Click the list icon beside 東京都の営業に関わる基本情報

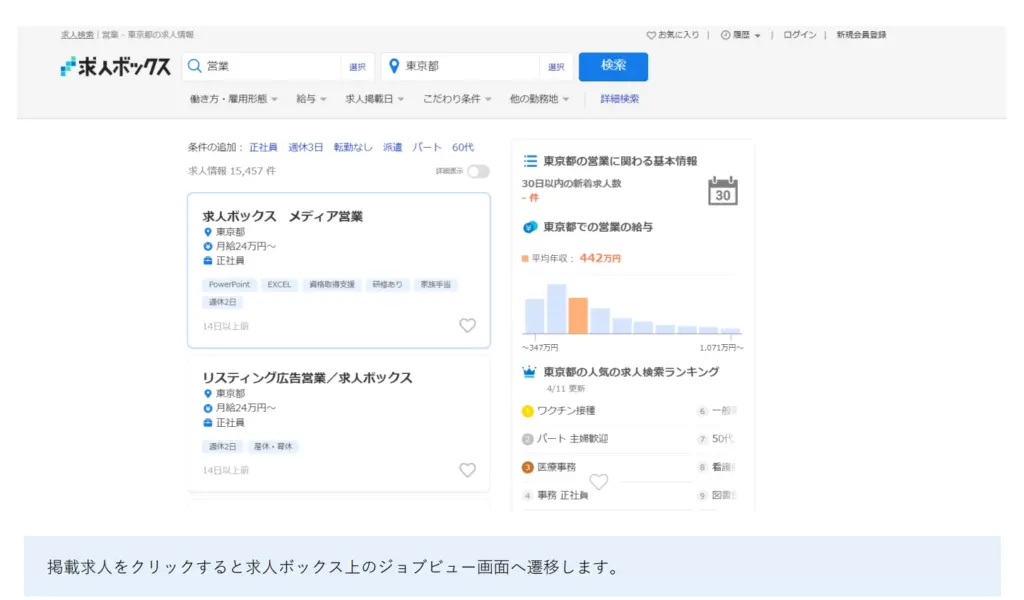click(x=530, y=161)
